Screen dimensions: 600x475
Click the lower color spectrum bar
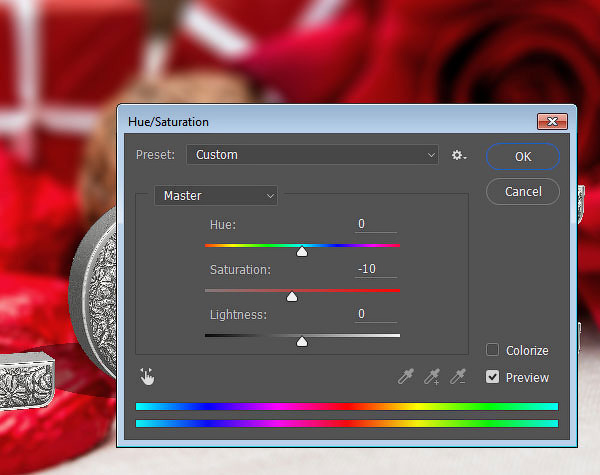pyautogui.click(x=347, y=423)
